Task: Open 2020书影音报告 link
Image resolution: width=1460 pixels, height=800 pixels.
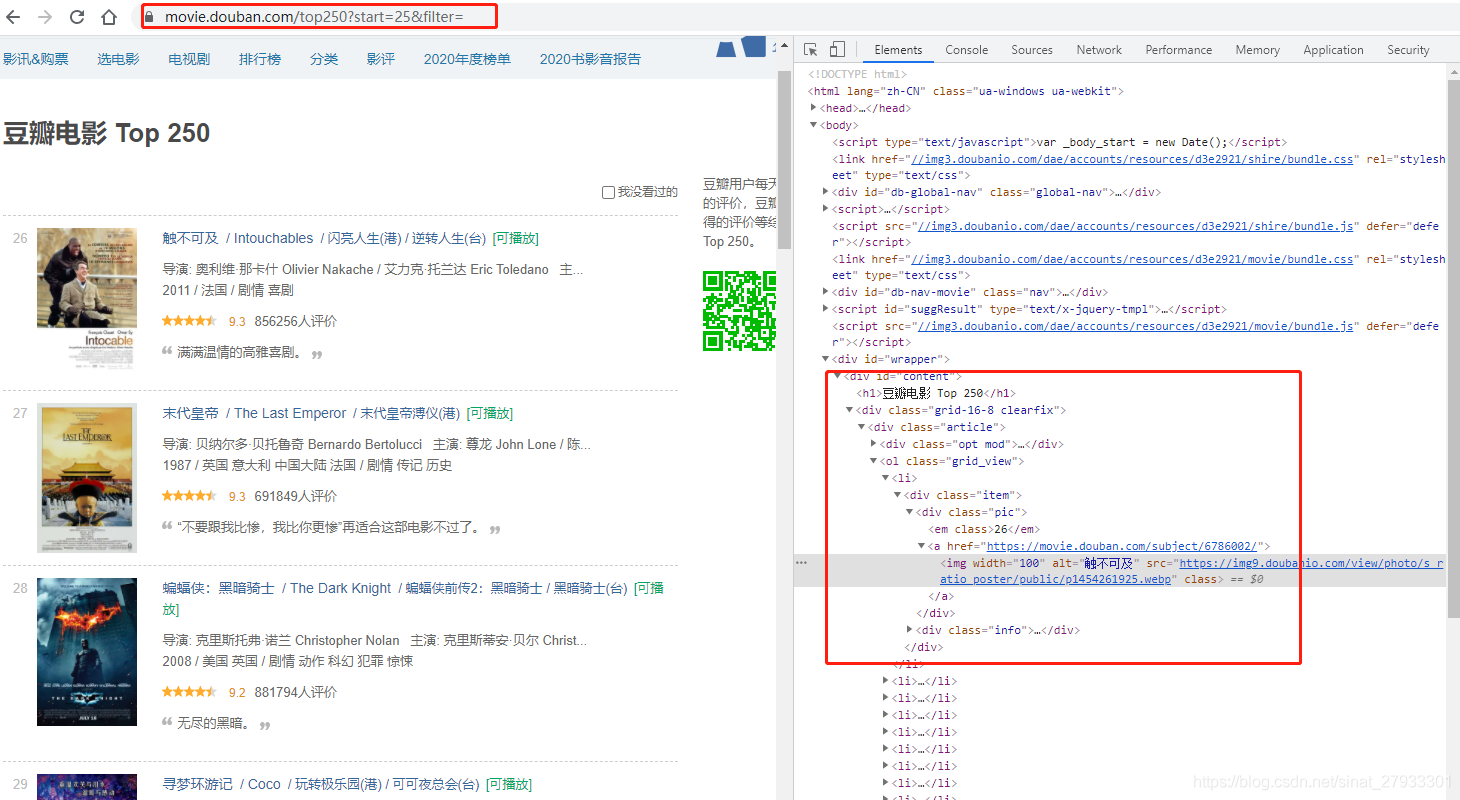Action: coord(590,59)
